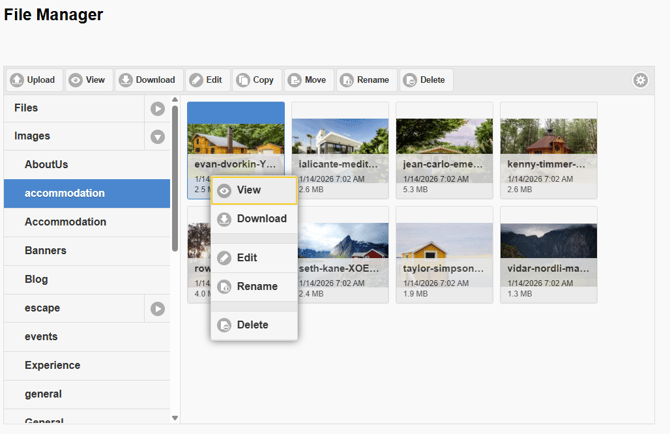This screenshot has height=434, width=670.
Task: Click the 5.3 MB file size text
Action: click(415, 189)
